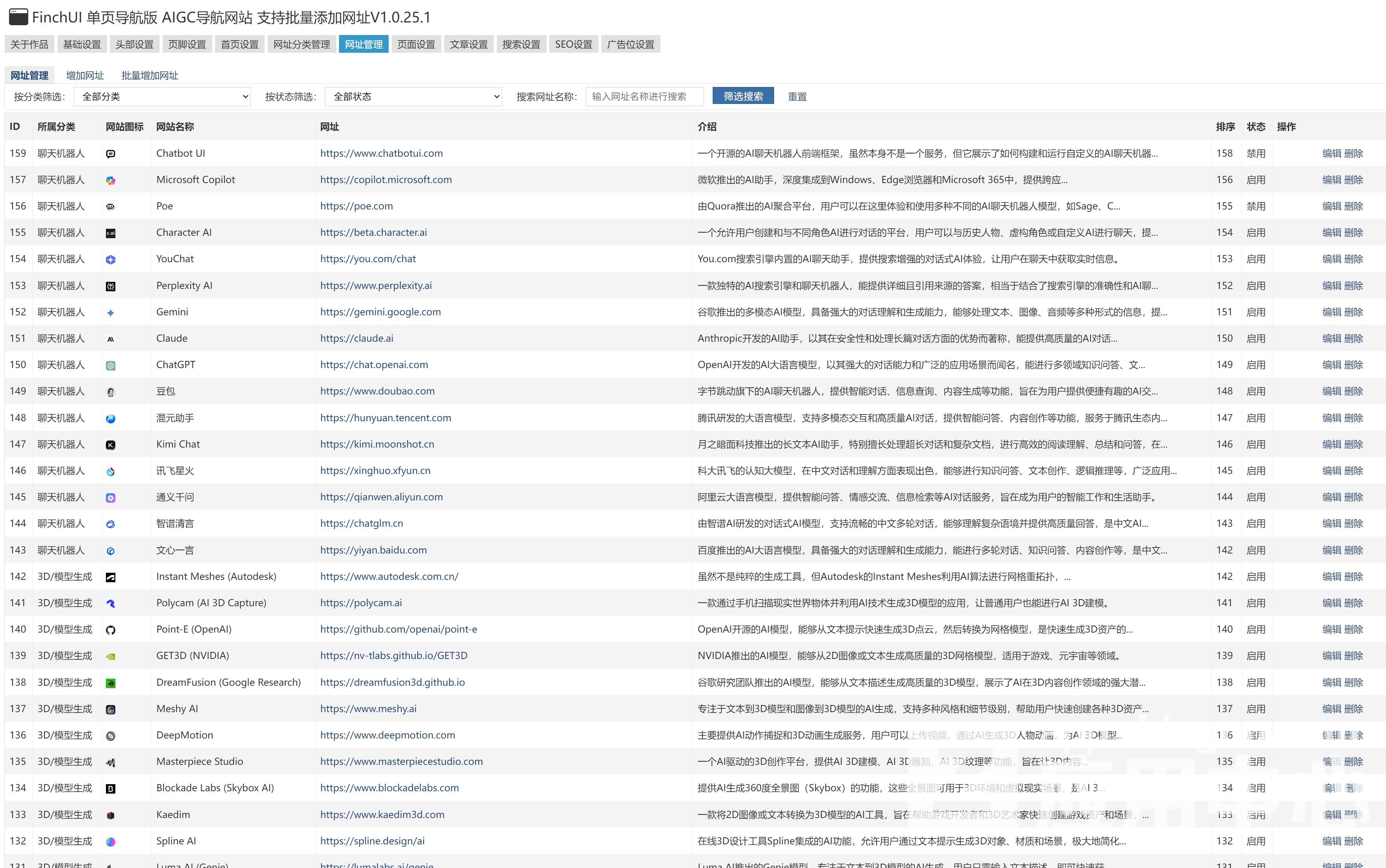The width and height of the screenshot is (1386, 868).
Task: Click the Gemini star icon
Action: pos(111,313)
